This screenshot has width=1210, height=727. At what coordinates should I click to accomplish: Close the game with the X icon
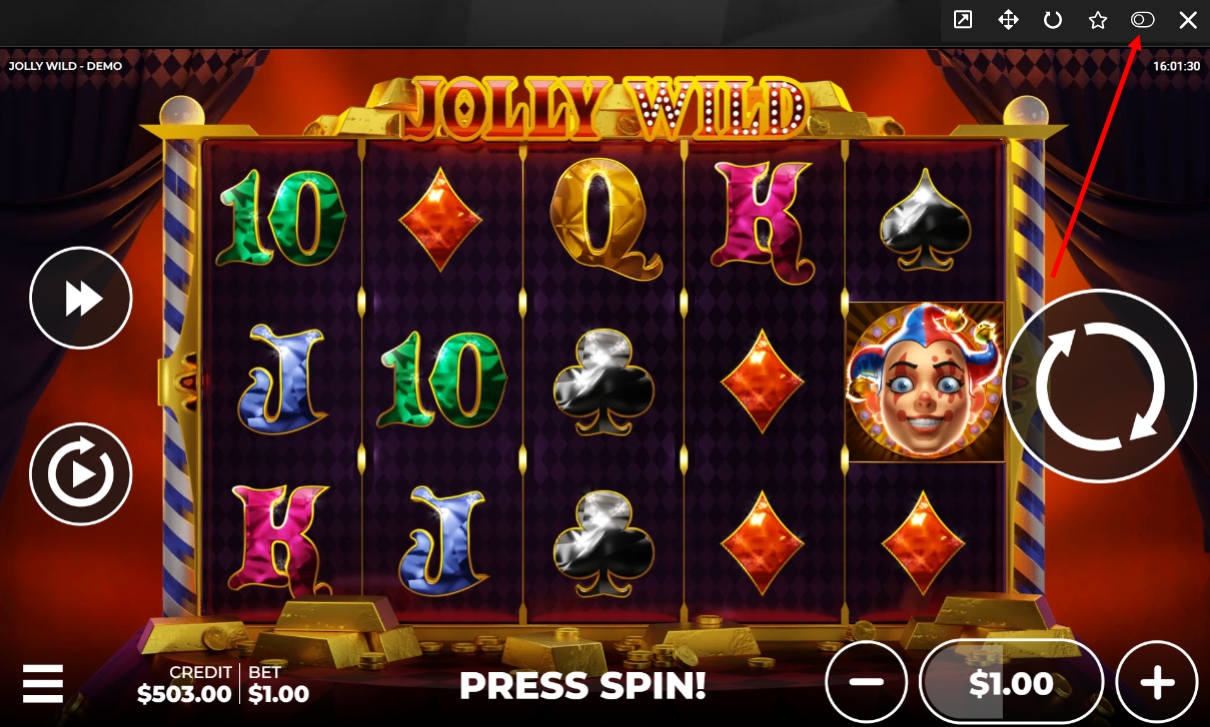pyautogui.click(x=1188, y=20)
